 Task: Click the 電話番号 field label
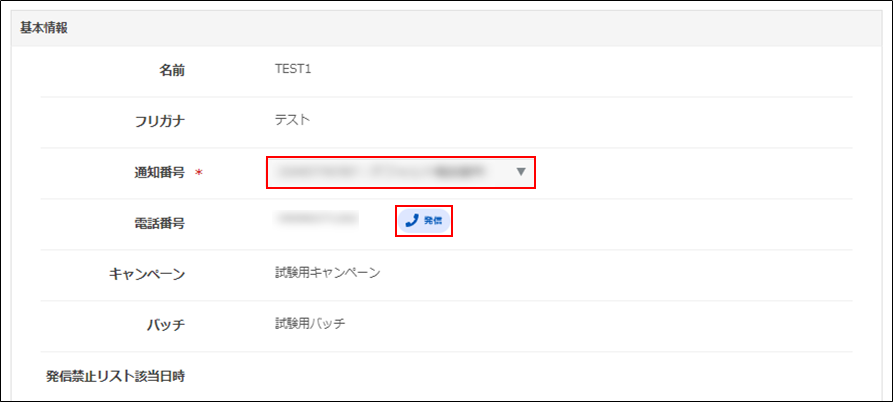point(158,223)
